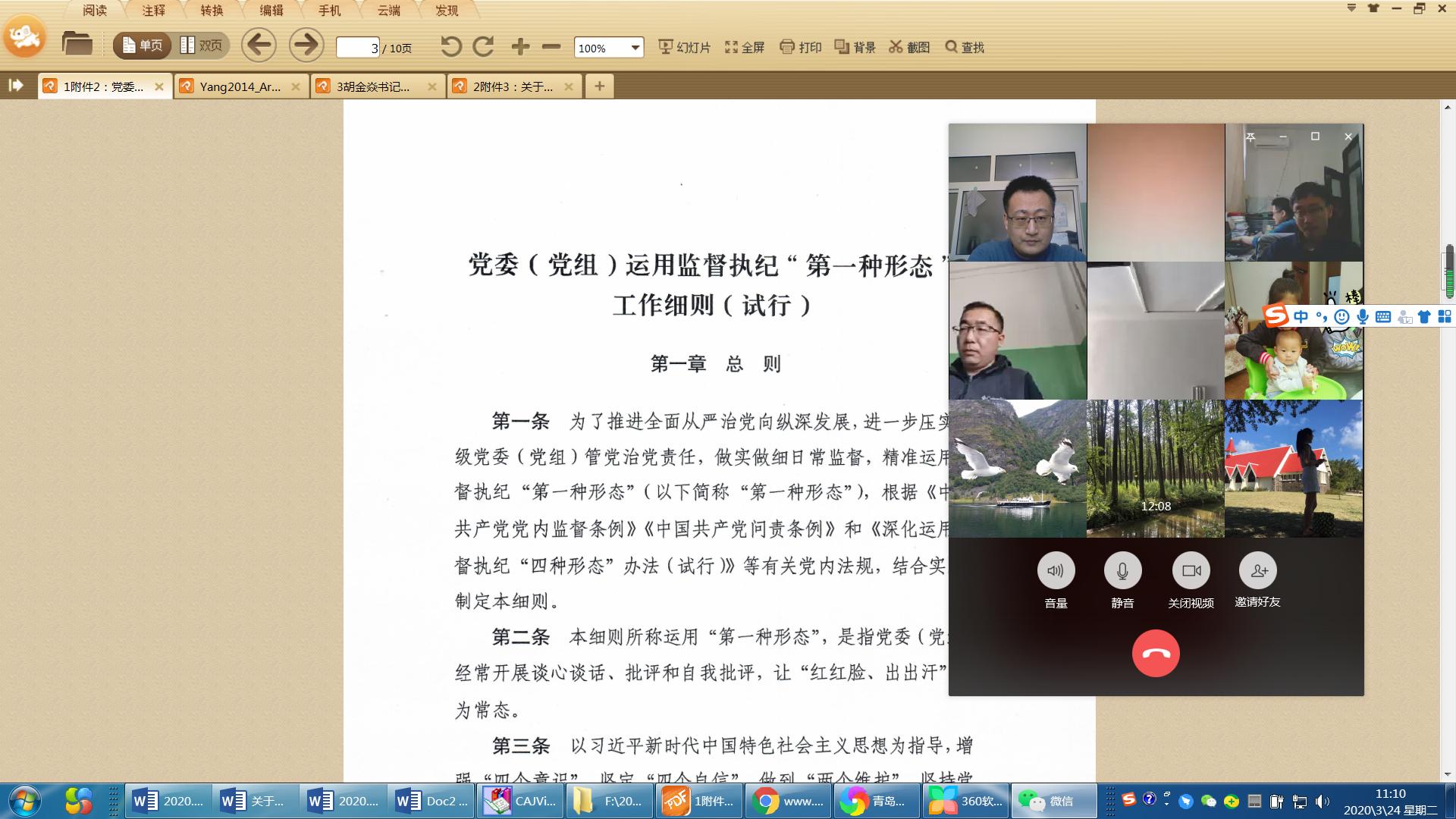Open file with the folder icon
The height and width of the screenshot is (819, 1456).
click(x=77, y=45)
